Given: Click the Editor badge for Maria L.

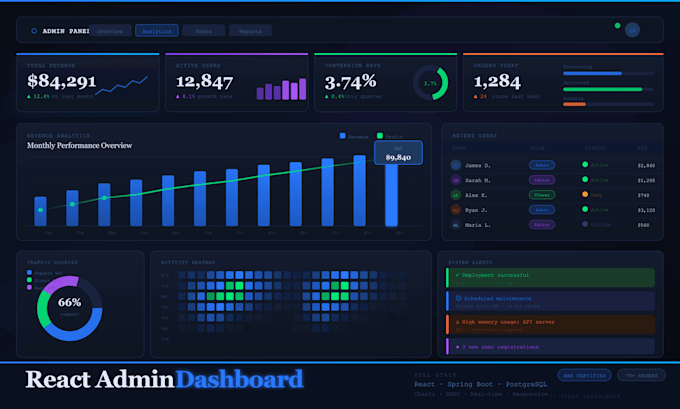Looking at the screenshot, I should [x=542, y=225].
